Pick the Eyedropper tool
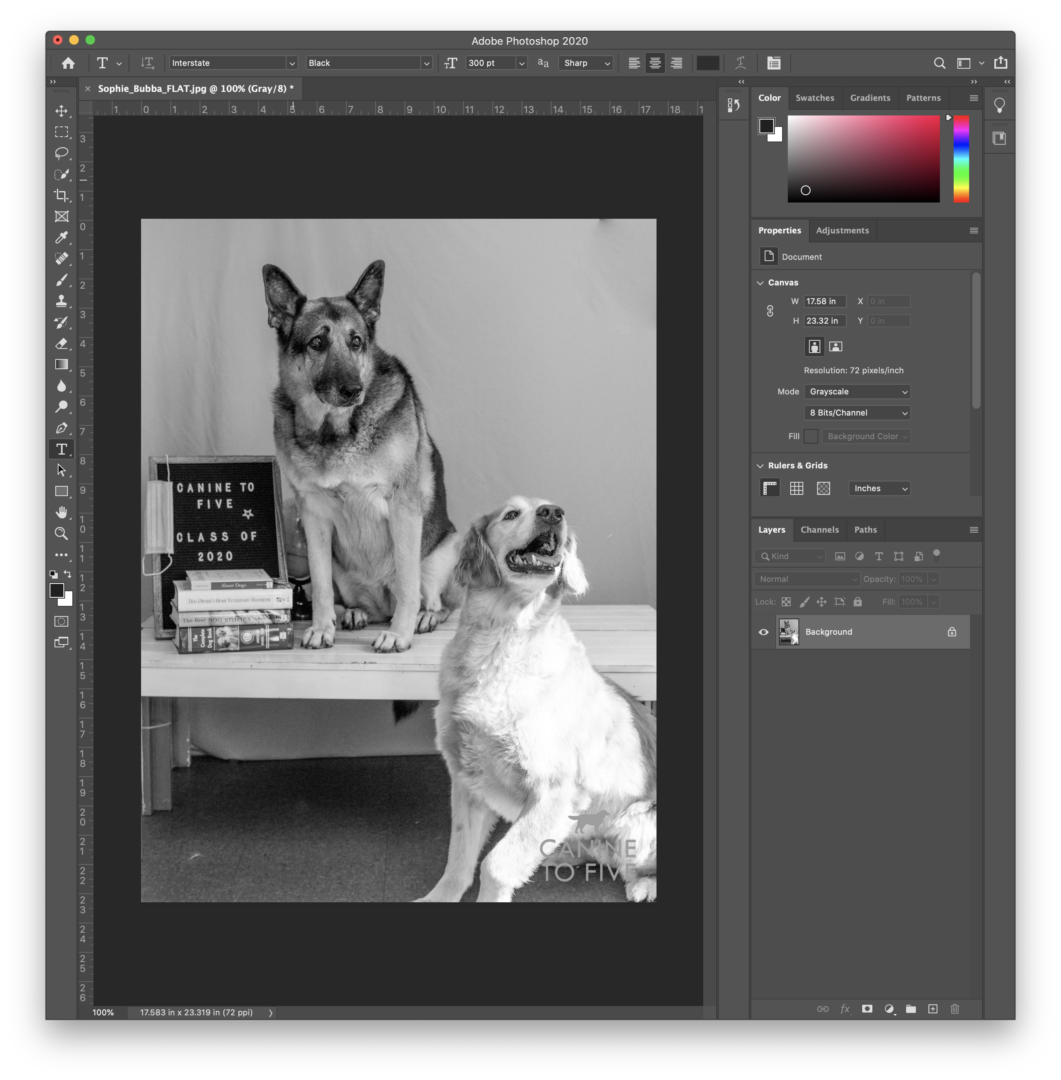 60,237
